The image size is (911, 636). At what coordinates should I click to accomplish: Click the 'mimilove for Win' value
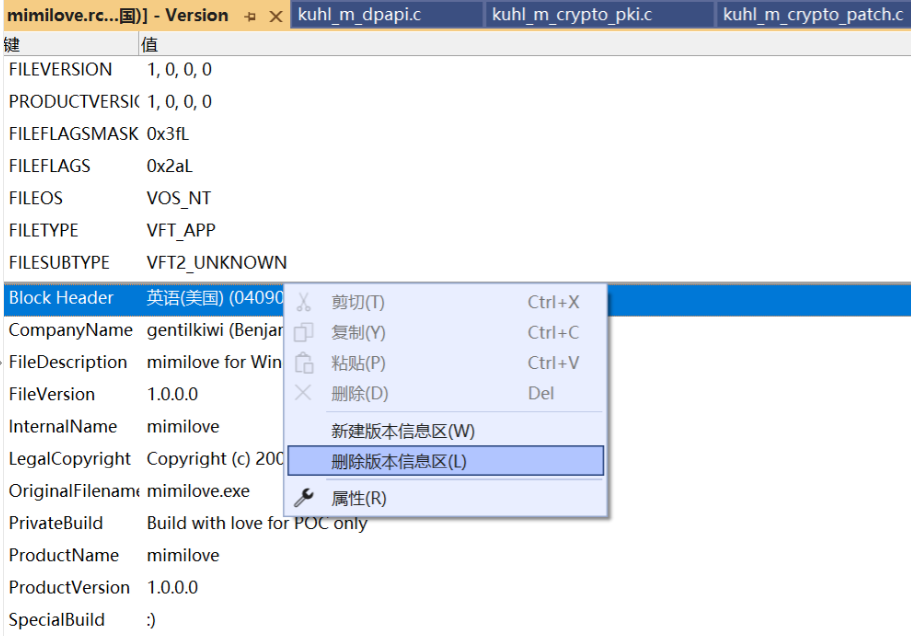point(214,362)
